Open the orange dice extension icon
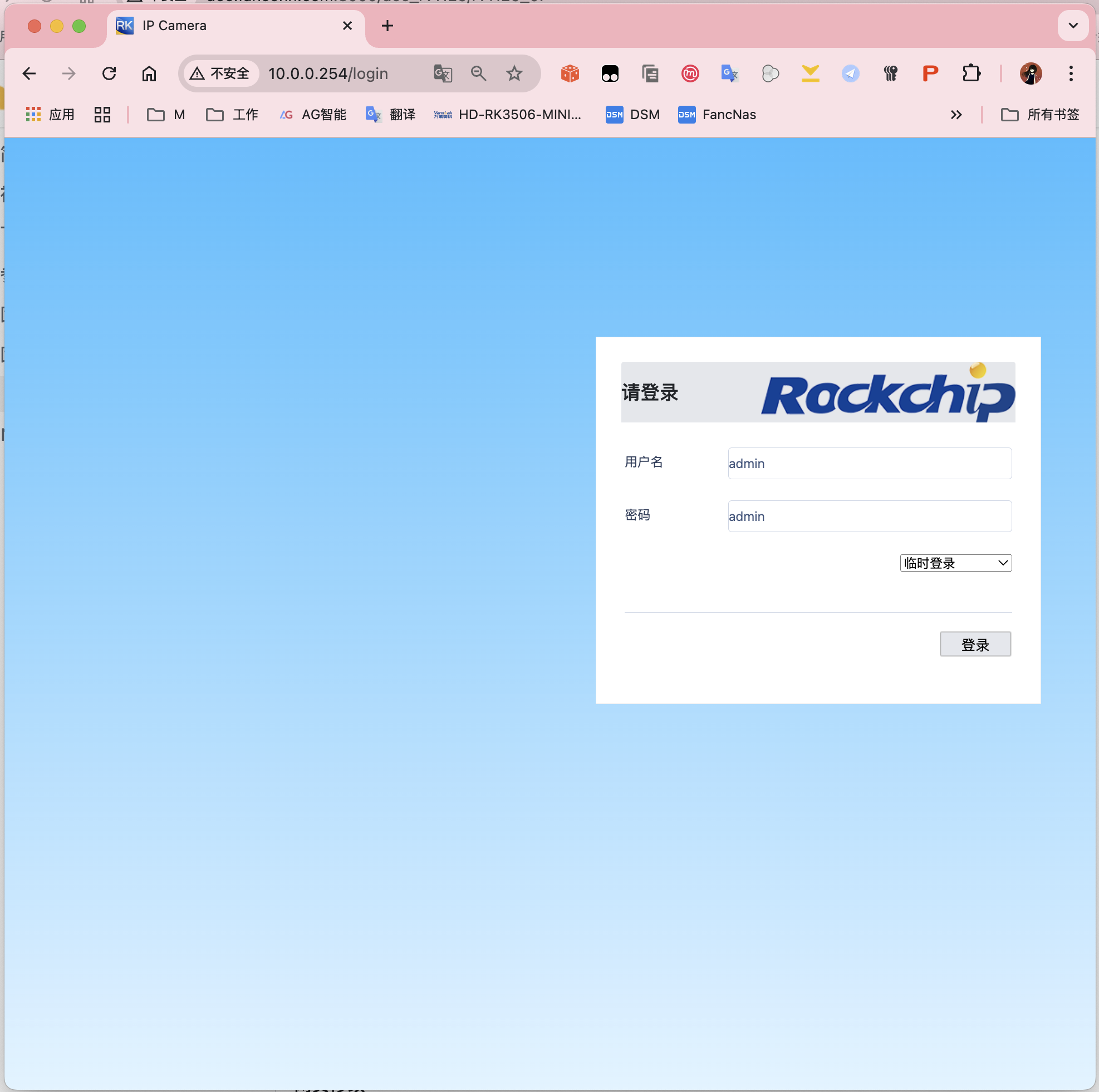1099x1092 pixels. pyautogui.click(x=570, y=73)
